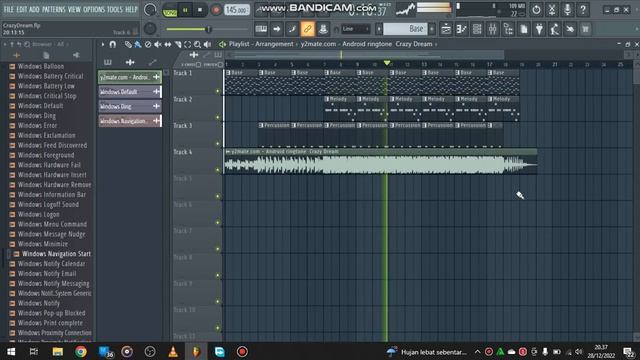The width and height of the screenshot is (640, 360).
Task: Select the playlist Zoom tool
Action: (198, 44)
